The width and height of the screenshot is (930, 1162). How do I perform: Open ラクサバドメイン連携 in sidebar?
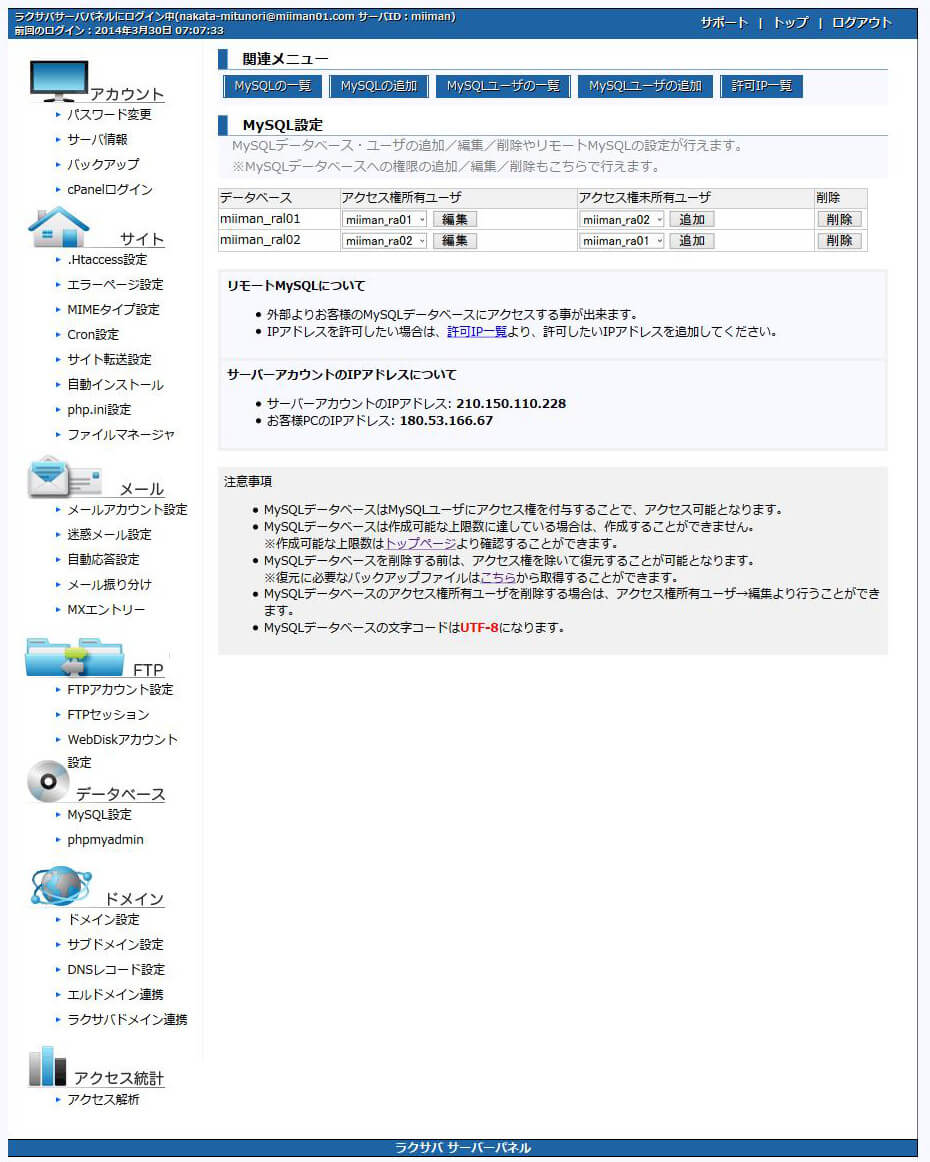point(127,1020)
